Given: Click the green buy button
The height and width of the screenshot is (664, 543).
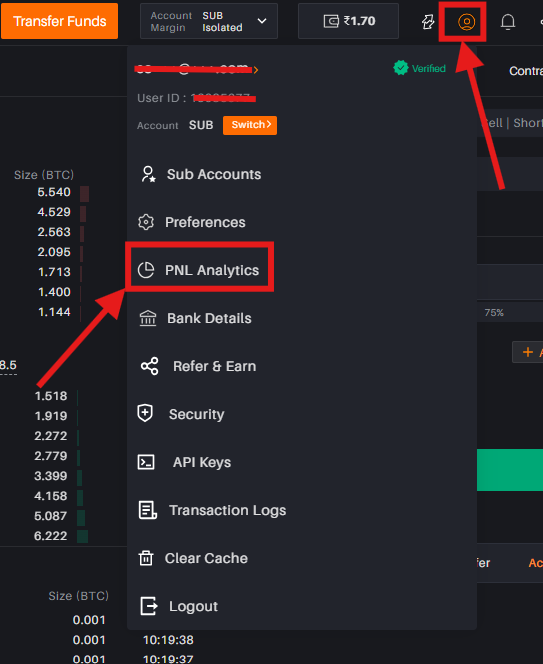Looking at the screenshot, I should click(510, 470).
